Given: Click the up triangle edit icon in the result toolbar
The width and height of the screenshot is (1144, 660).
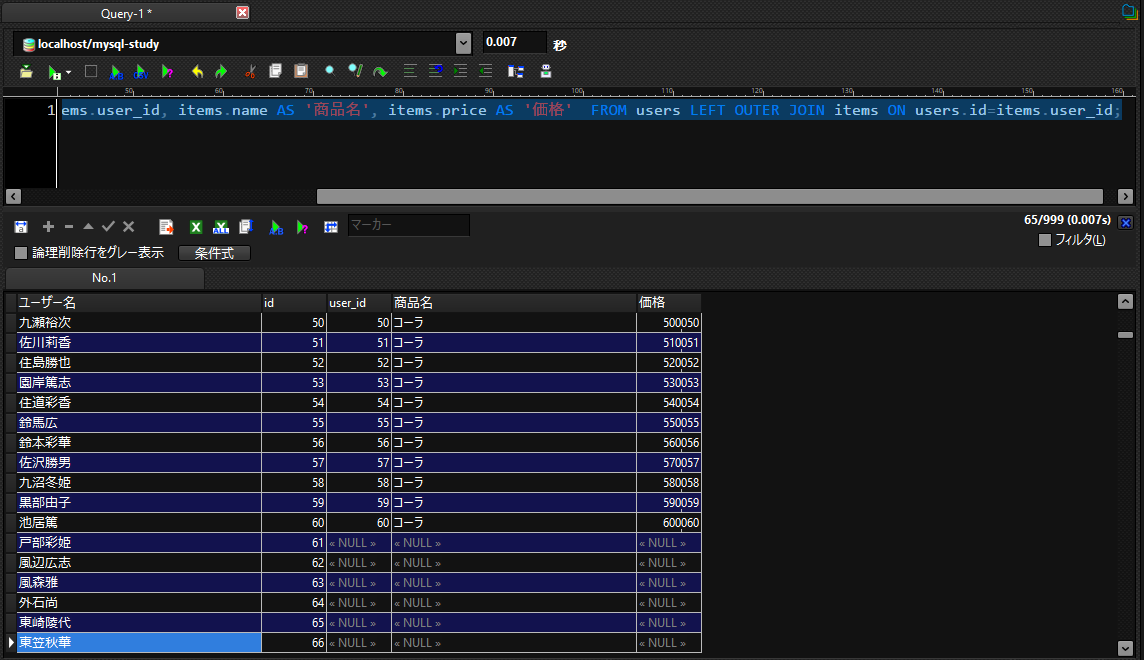Looking at the screenshot, I should pyautogui.click(x=88, y=227).
